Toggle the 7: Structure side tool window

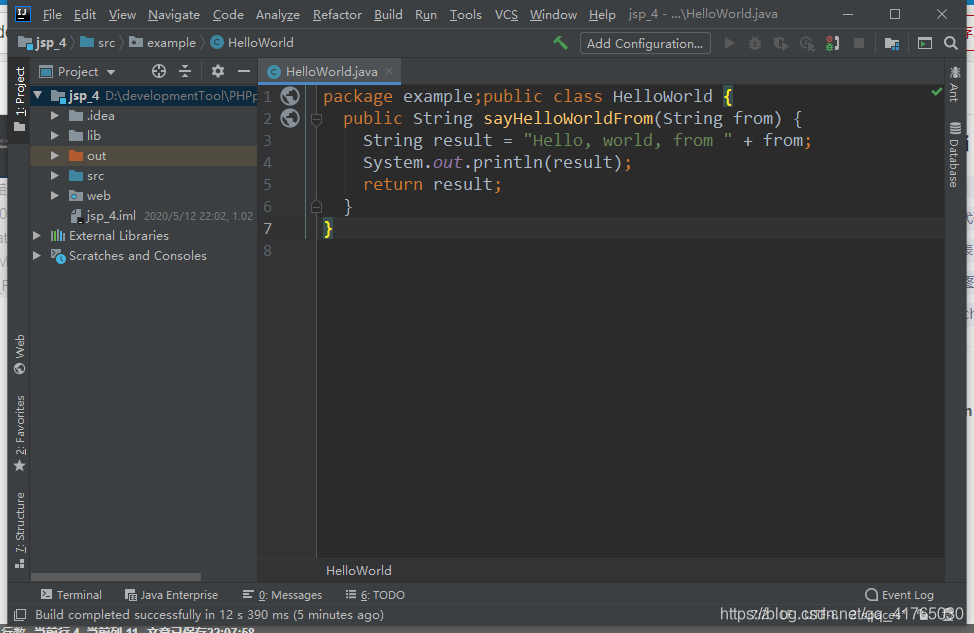point(20,531)
